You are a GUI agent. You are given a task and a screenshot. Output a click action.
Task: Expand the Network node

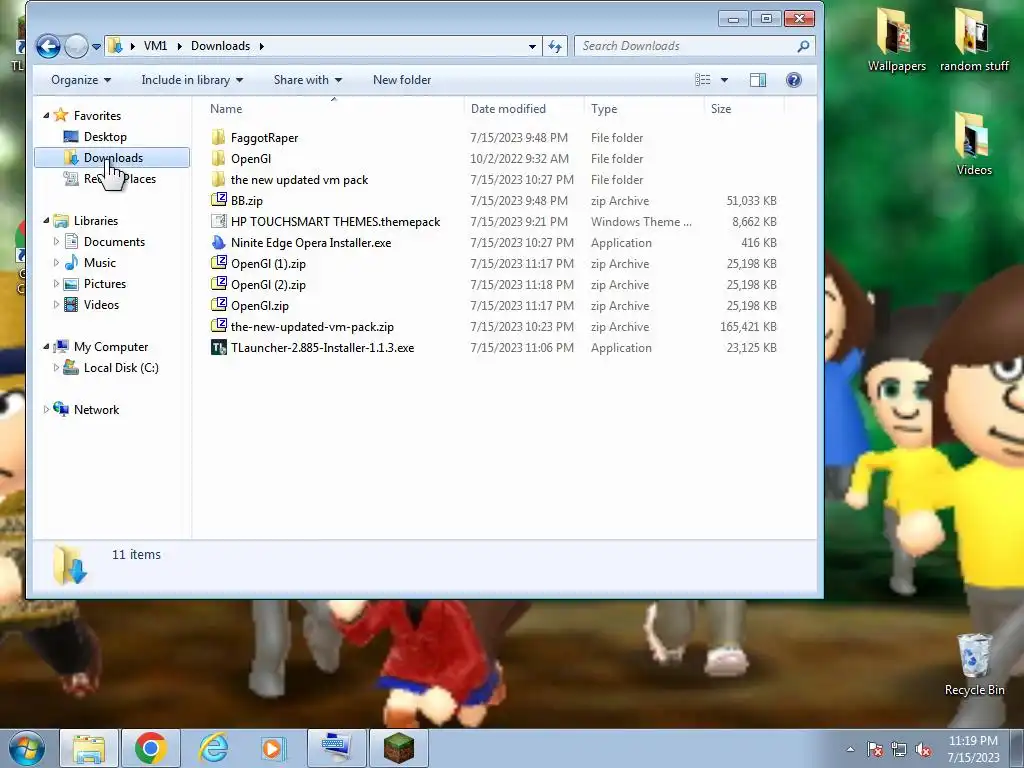click(x=46, y=409)
